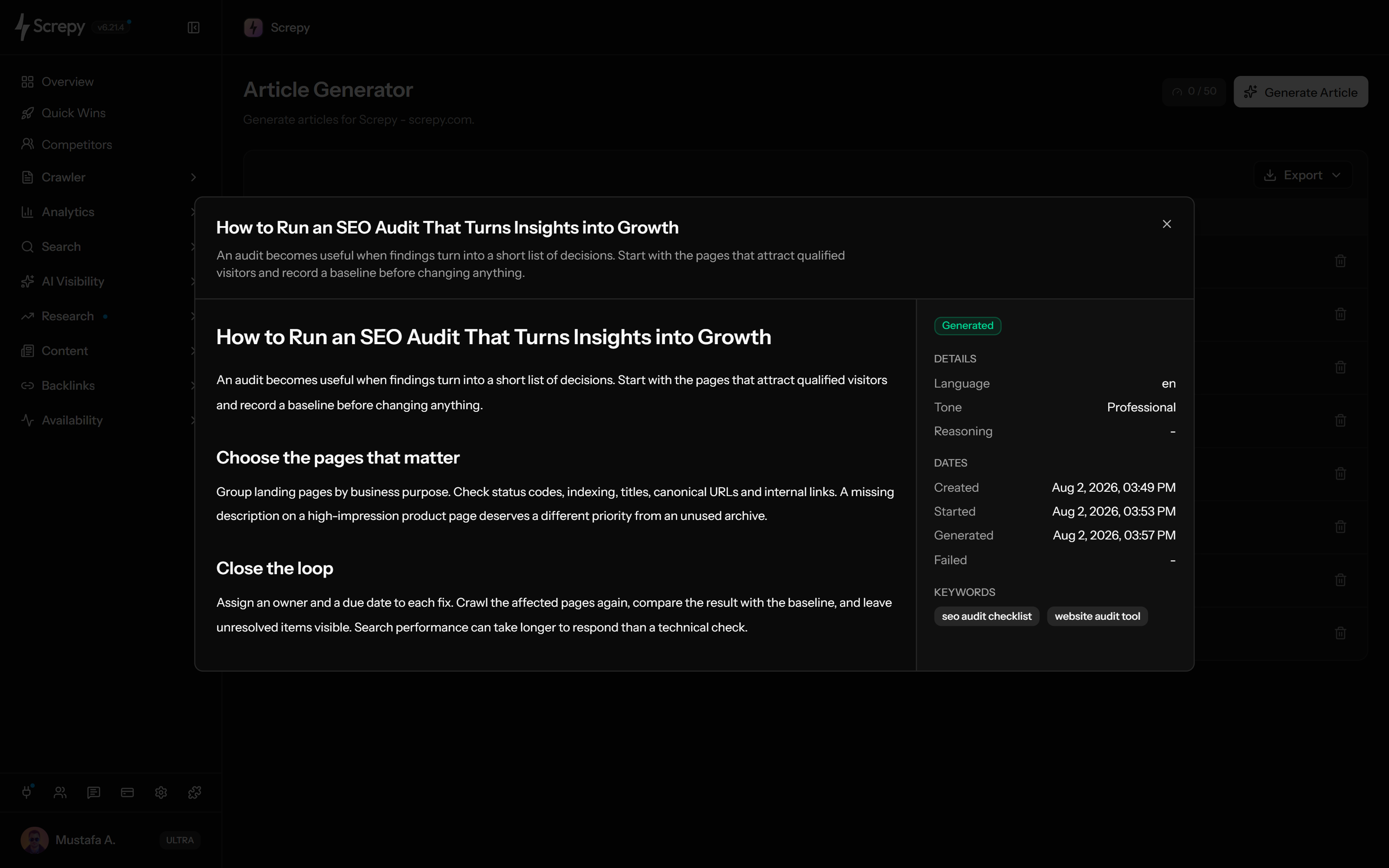Click the Generated status badge
The width and height of the screenshot is (1389, 868).
coord(967,325)
